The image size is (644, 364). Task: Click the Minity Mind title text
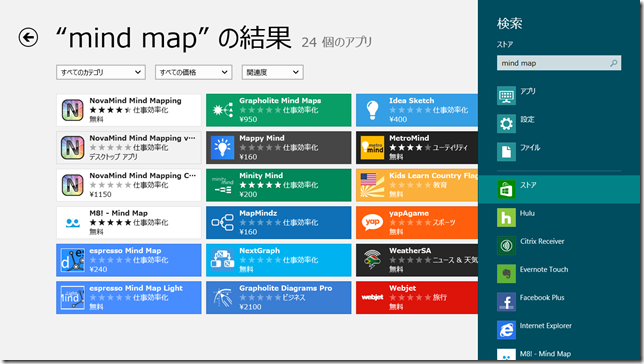click(x=261, y=176)
